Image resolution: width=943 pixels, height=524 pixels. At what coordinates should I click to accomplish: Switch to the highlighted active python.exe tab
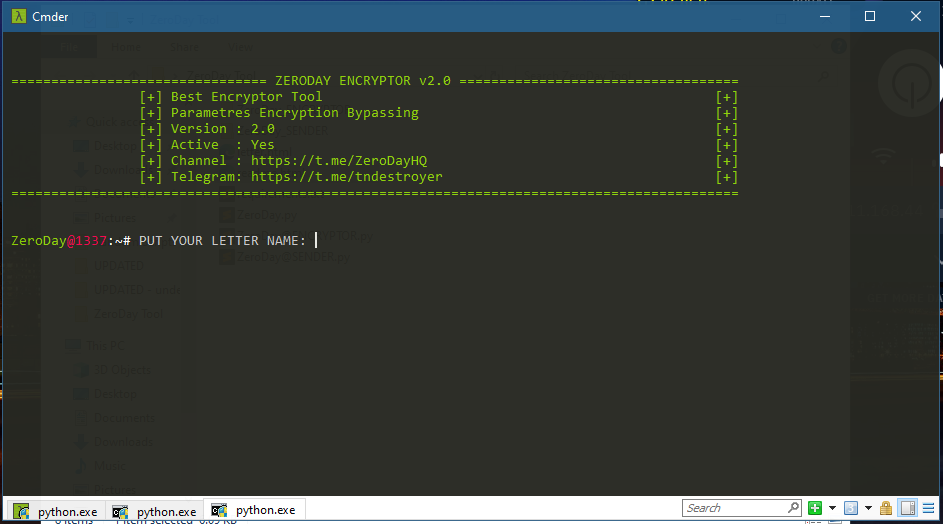[254, 510]
